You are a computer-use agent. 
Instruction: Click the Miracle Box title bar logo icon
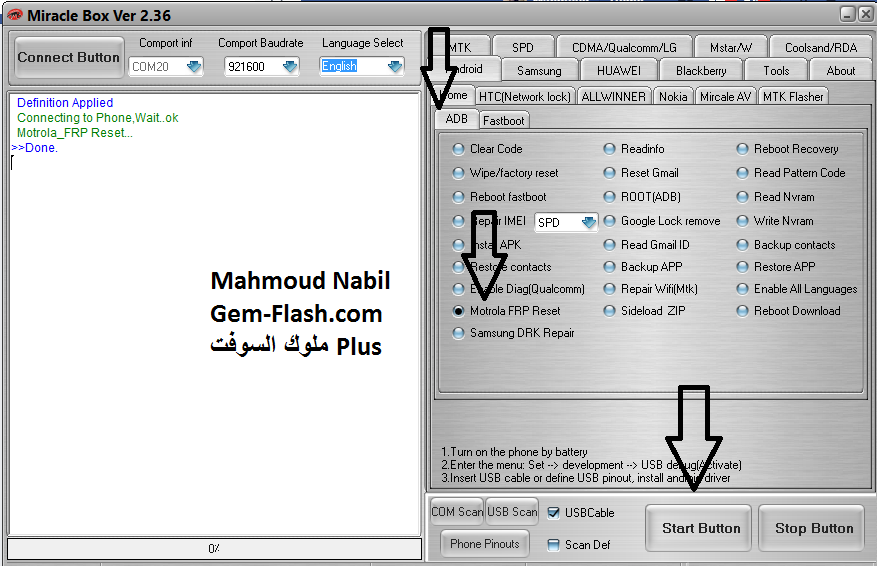pyautogui.click(x=15, y=15)
